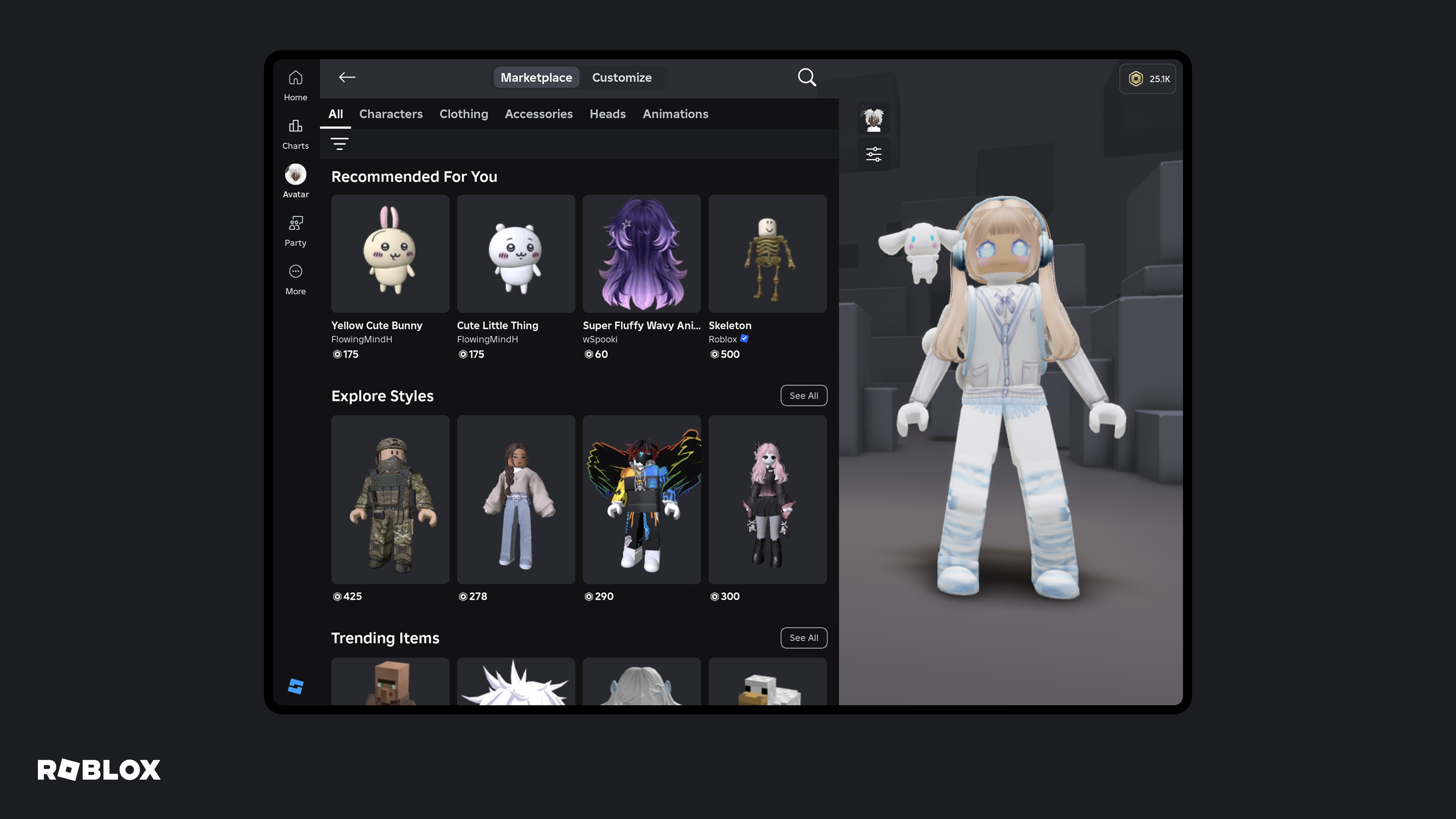Open the military soldier style for 425
Screen dimensions: 1456x819
tap(390, 500)
